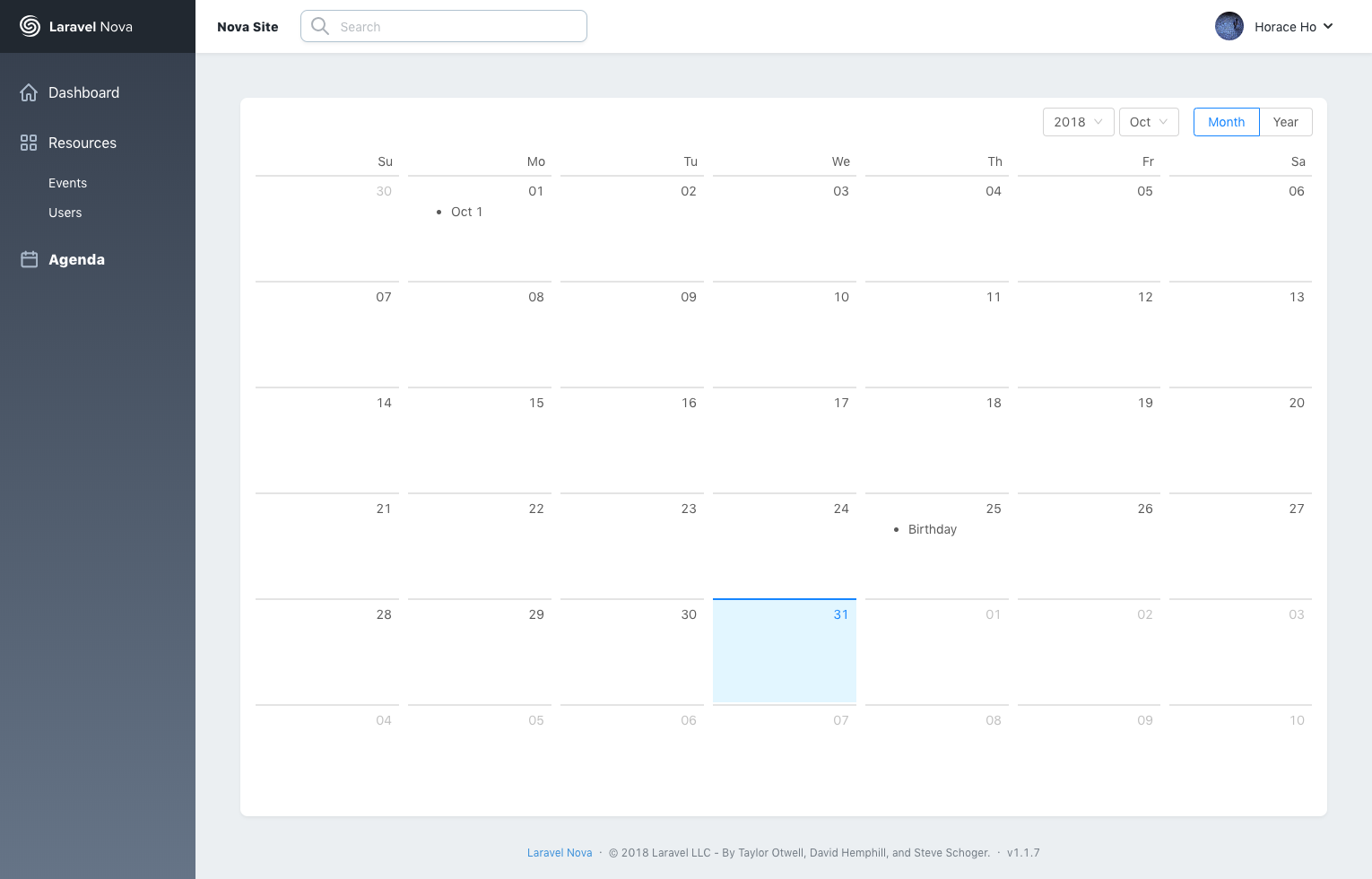This screenshot has width=1372, height=879.
Task: Select October 17 in the calendar
Action: pyautogui.click(x=784, y=439)
